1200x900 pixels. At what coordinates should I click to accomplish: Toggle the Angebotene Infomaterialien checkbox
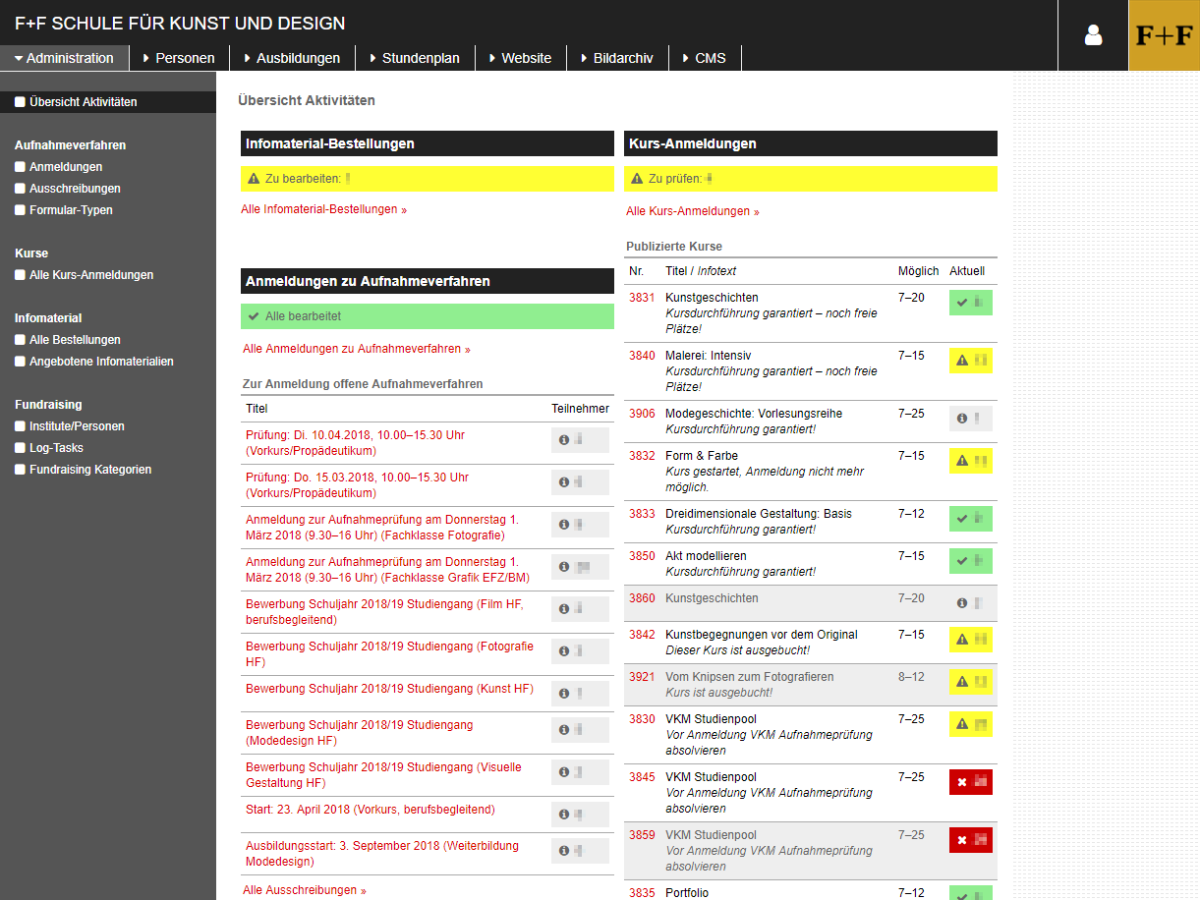click(x=20, y=361)
